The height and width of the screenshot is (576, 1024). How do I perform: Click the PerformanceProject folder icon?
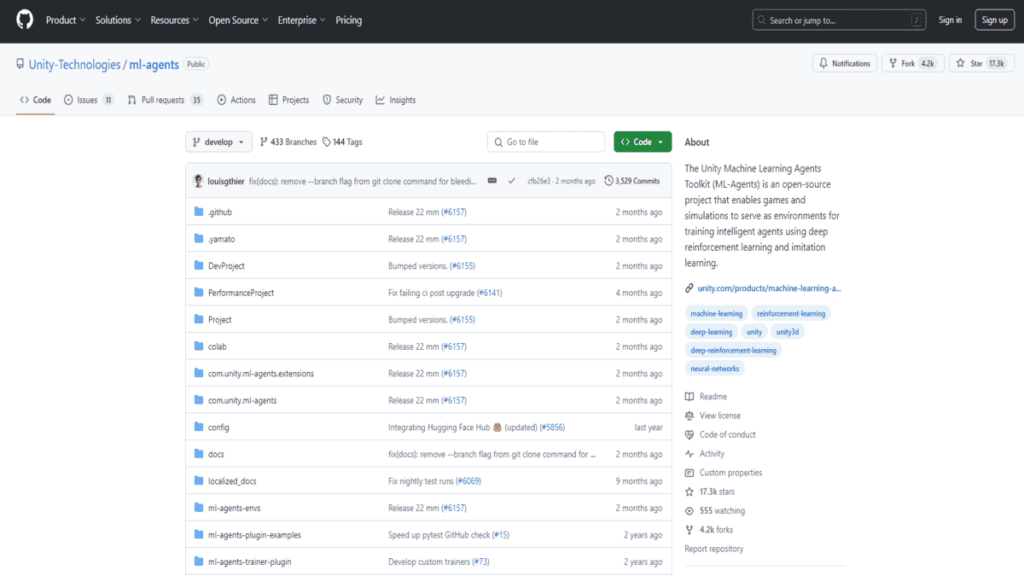199,292
